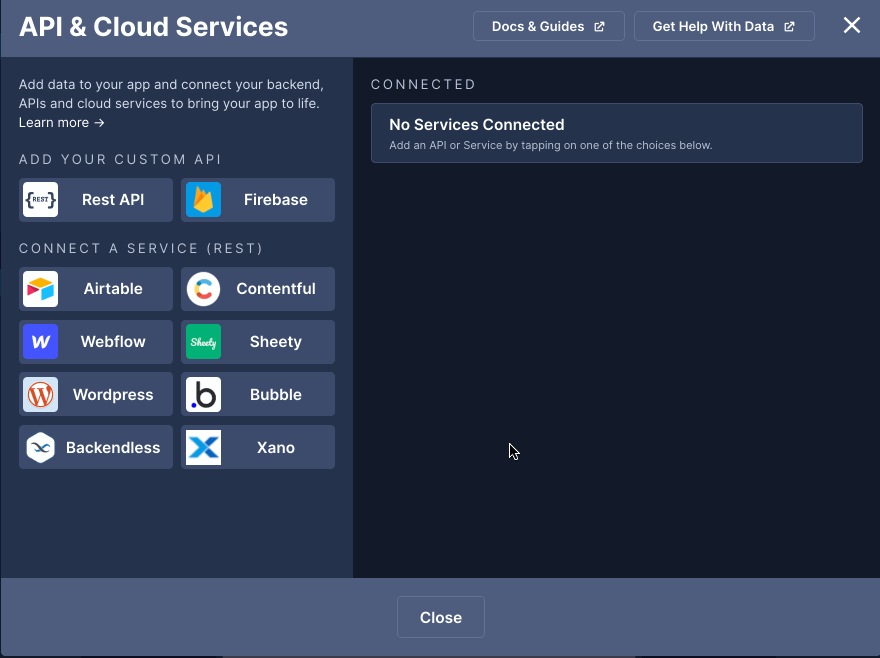Viewport: 880px width, 658px height.
Task: Click 'Add an API or Service' hint text
Action: point(551,145)
